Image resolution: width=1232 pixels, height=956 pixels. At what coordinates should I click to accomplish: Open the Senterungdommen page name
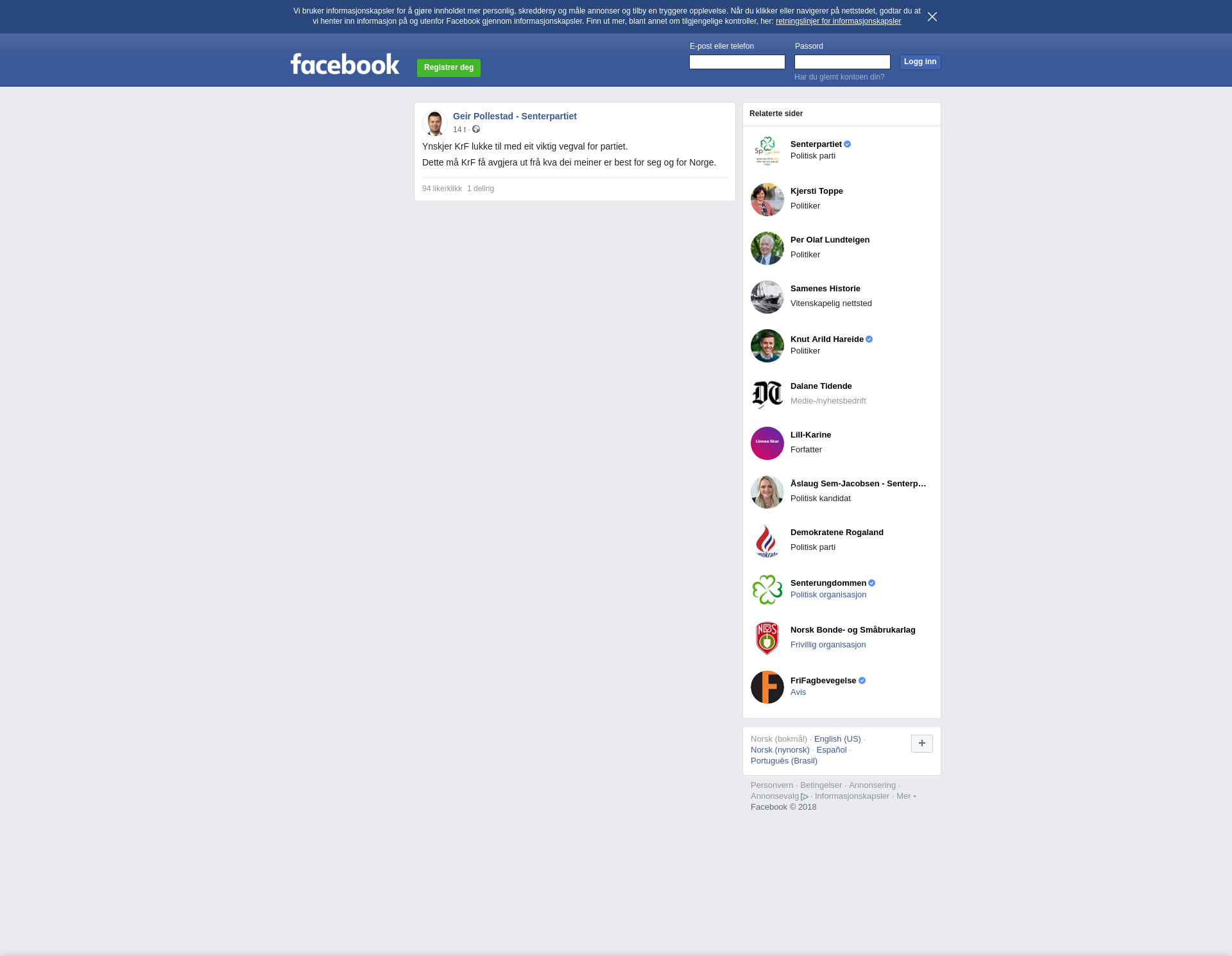click(x=828, y=583)
